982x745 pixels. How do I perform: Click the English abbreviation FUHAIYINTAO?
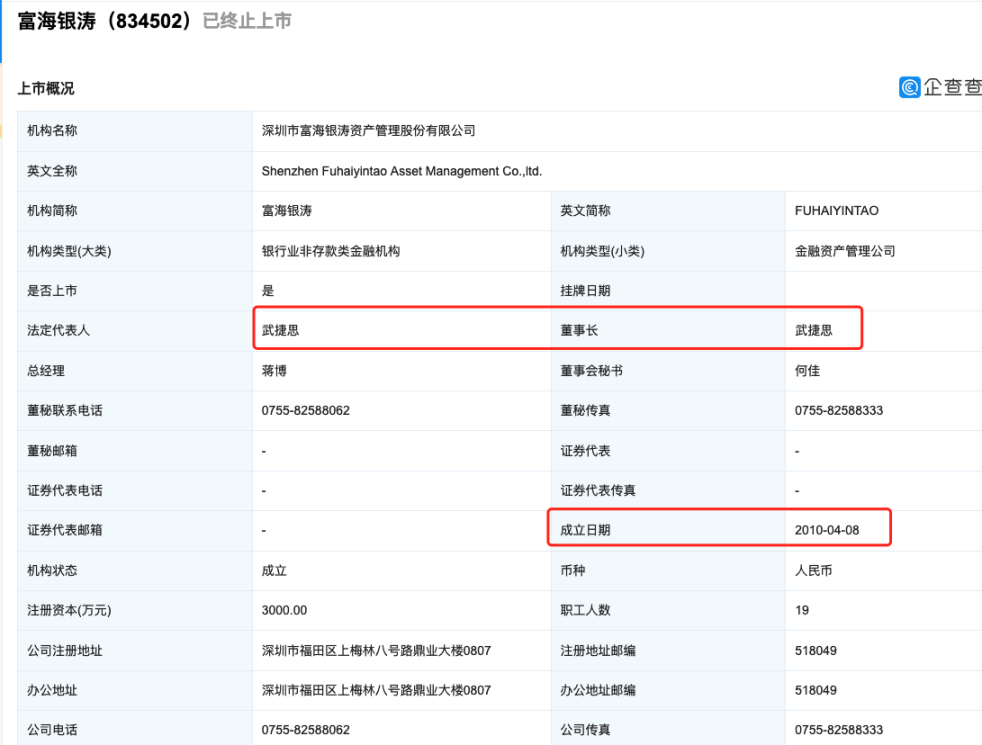[837, 211]
